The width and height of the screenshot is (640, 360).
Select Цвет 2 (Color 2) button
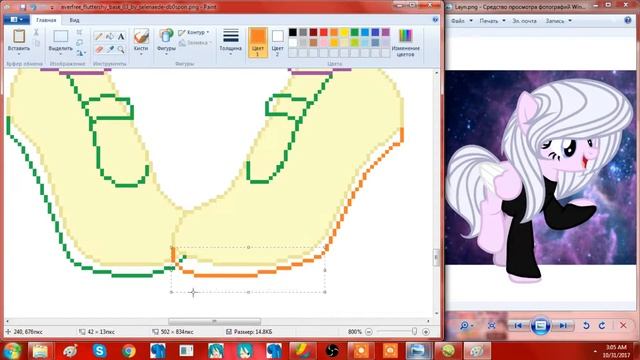[278, 42]
